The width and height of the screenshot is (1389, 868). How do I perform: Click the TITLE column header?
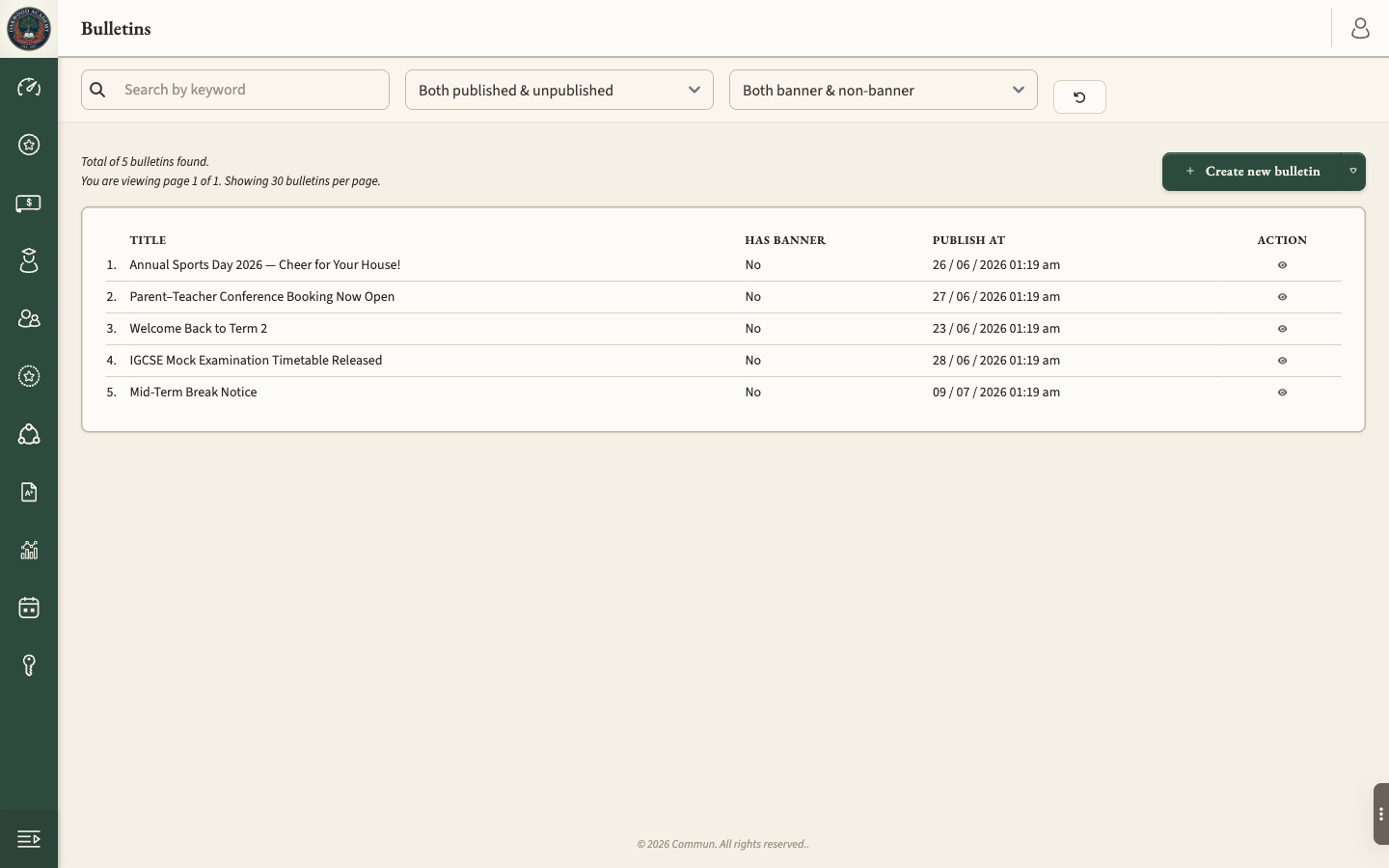[149, 240]
